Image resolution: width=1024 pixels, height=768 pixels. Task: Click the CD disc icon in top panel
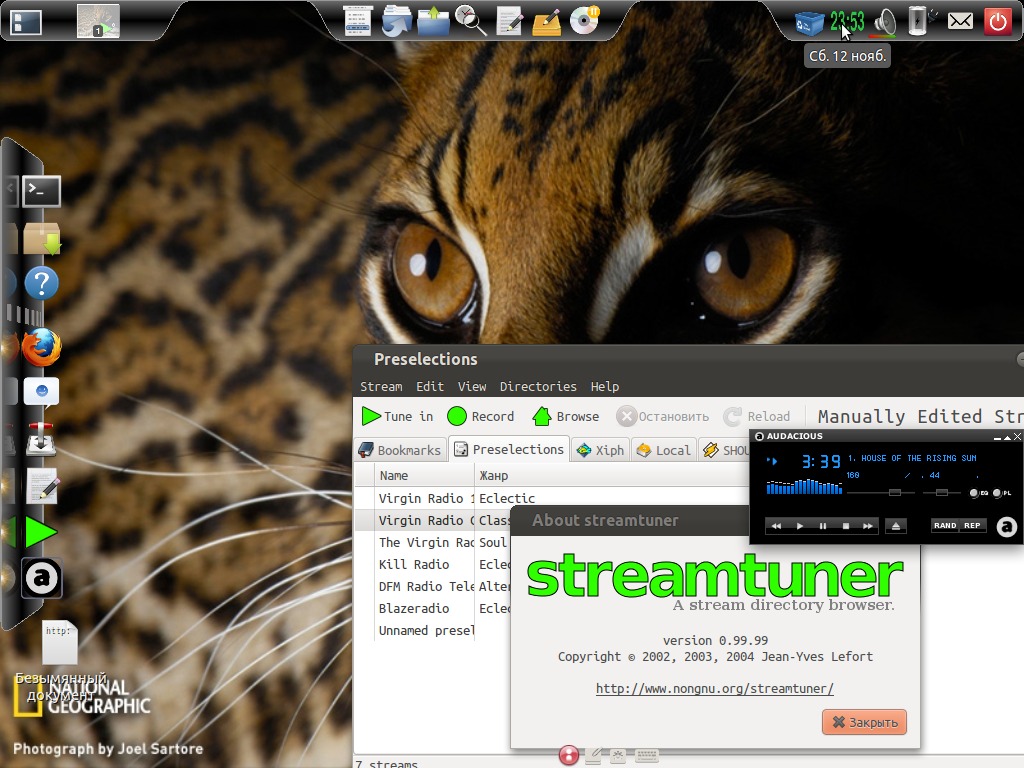coord(584,20)
